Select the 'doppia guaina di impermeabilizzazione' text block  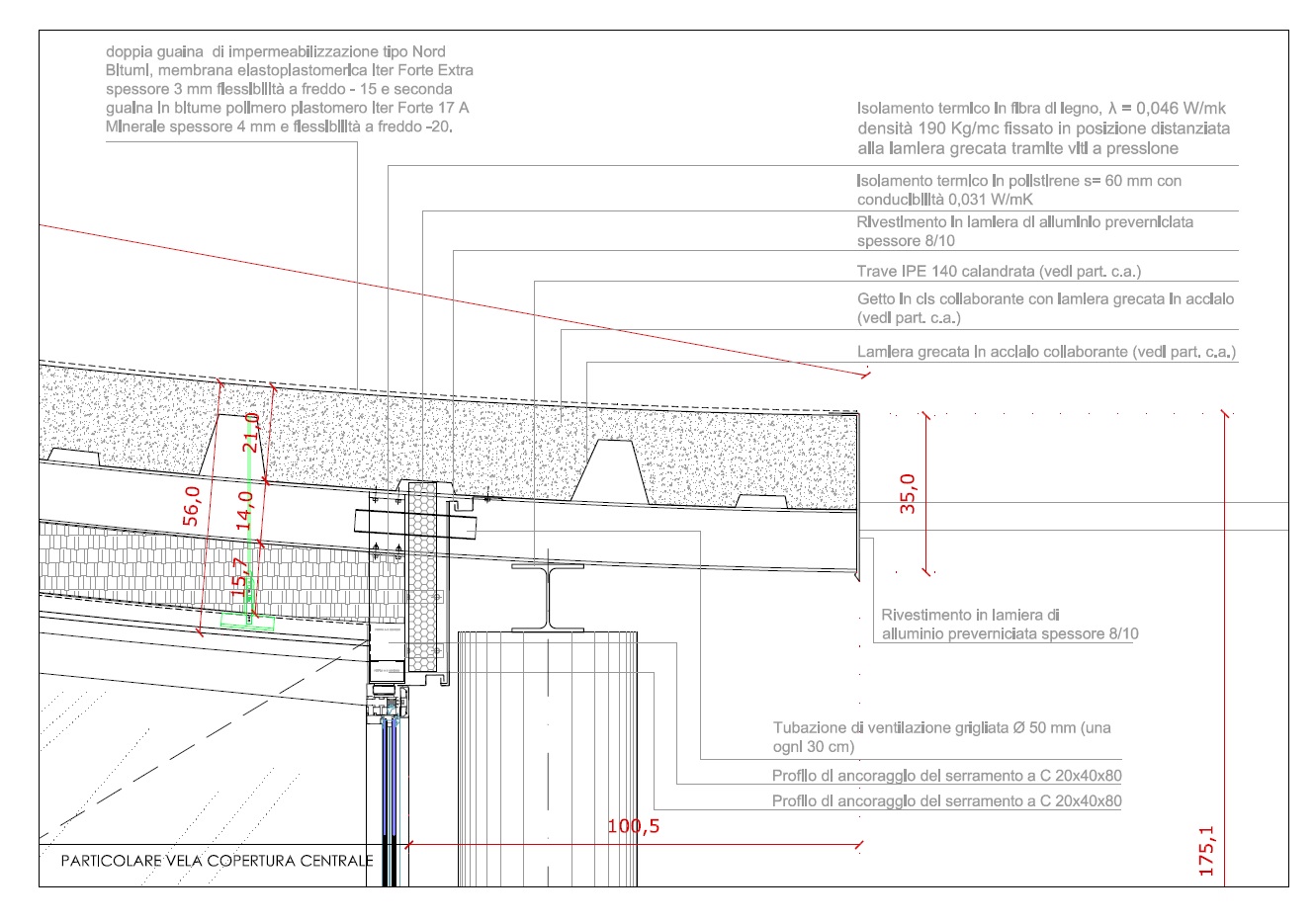point(289,89)
